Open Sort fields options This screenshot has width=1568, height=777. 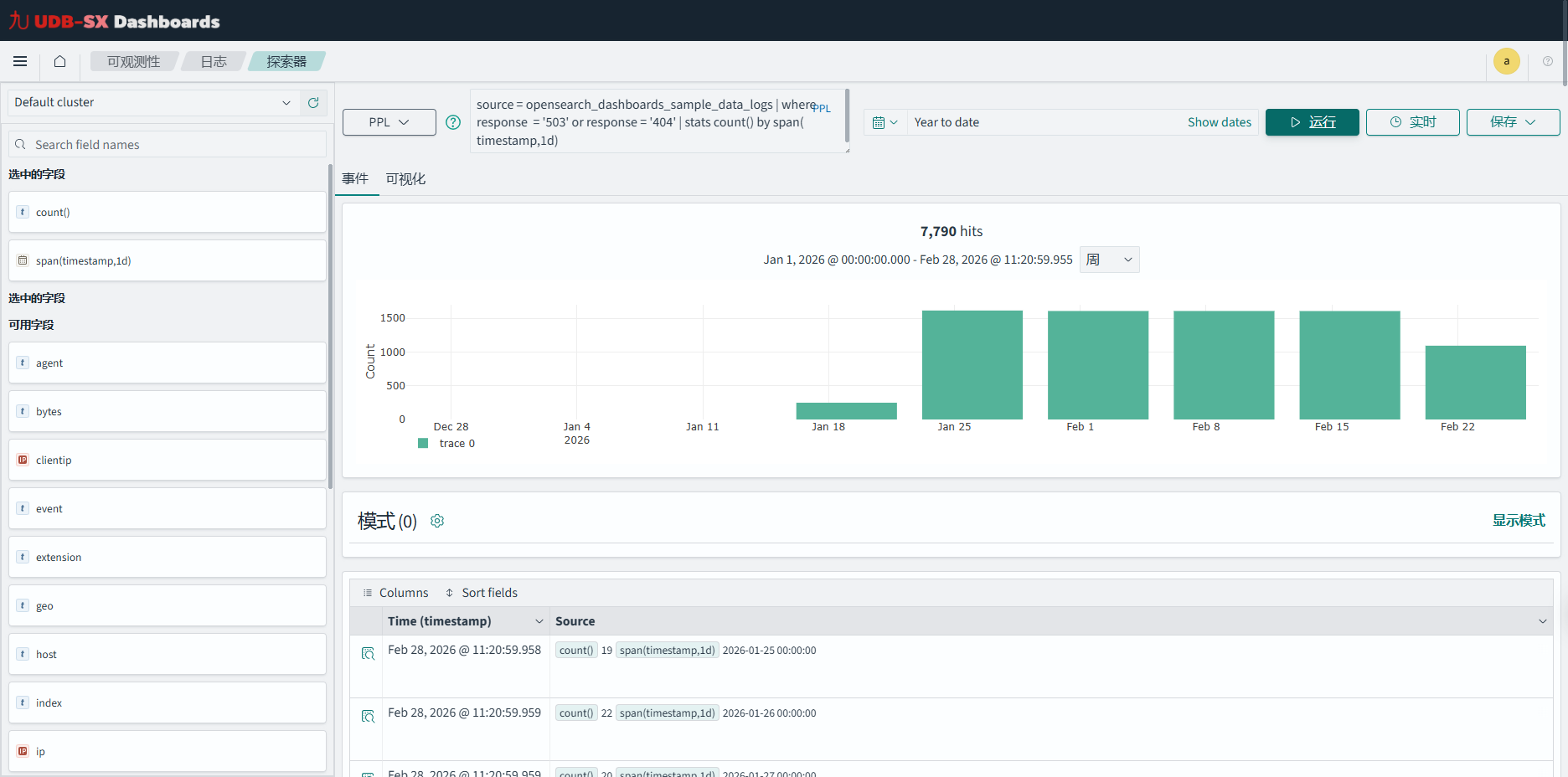482,593
